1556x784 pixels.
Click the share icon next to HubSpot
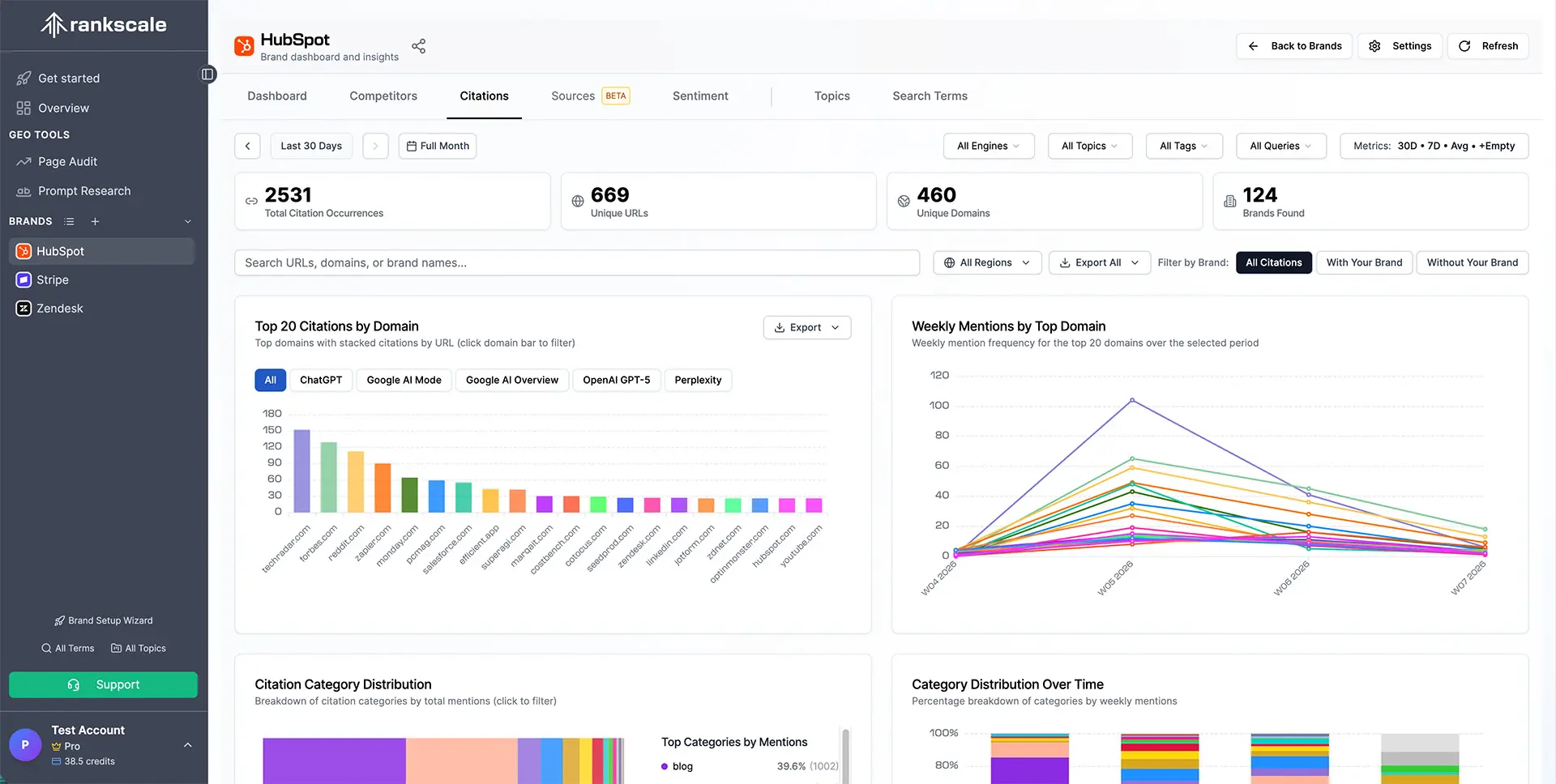[x=418, y=45]
